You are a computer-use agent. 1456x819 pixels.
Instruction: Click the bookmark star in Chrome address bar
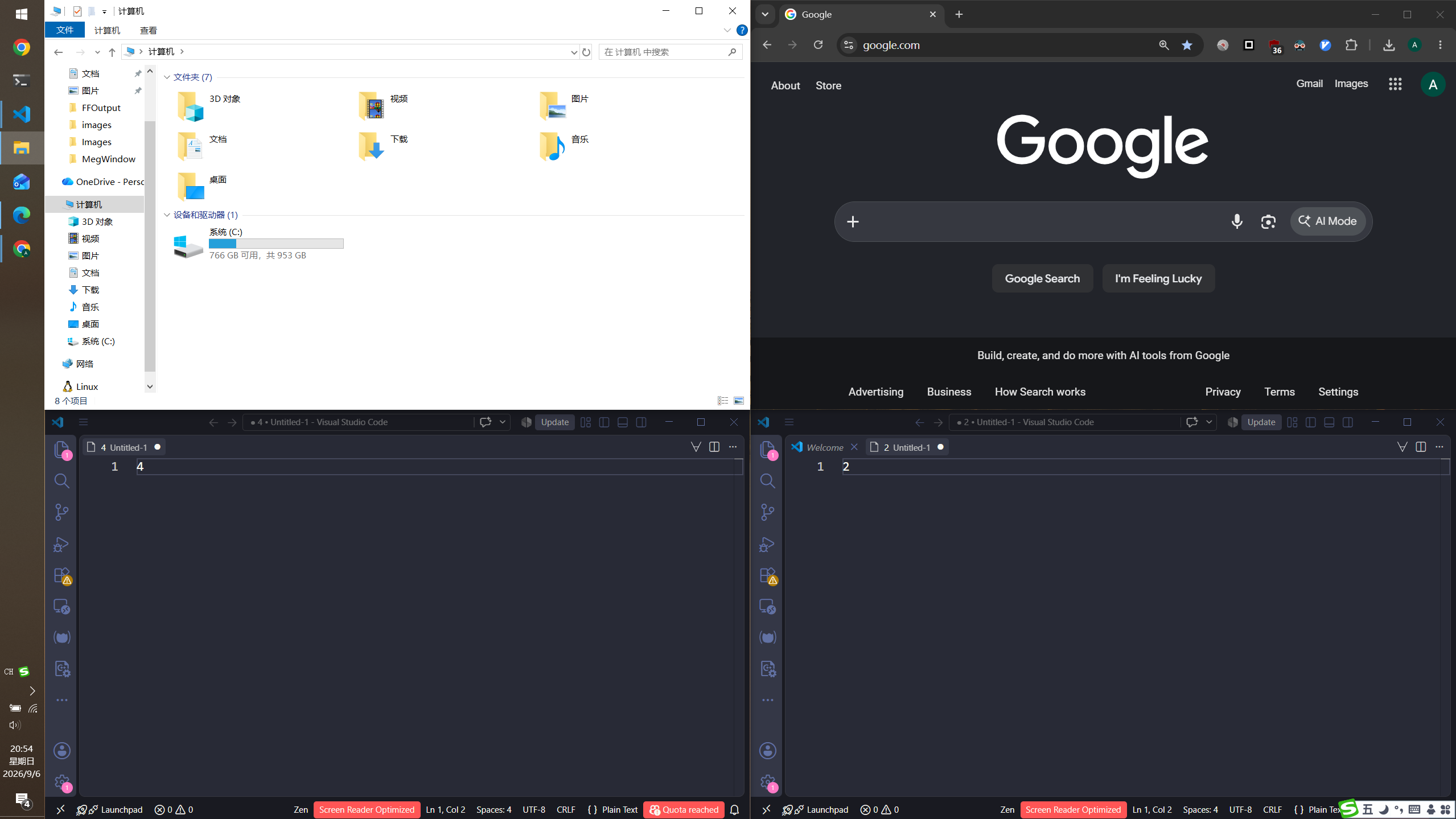[x=1187, y=45]
